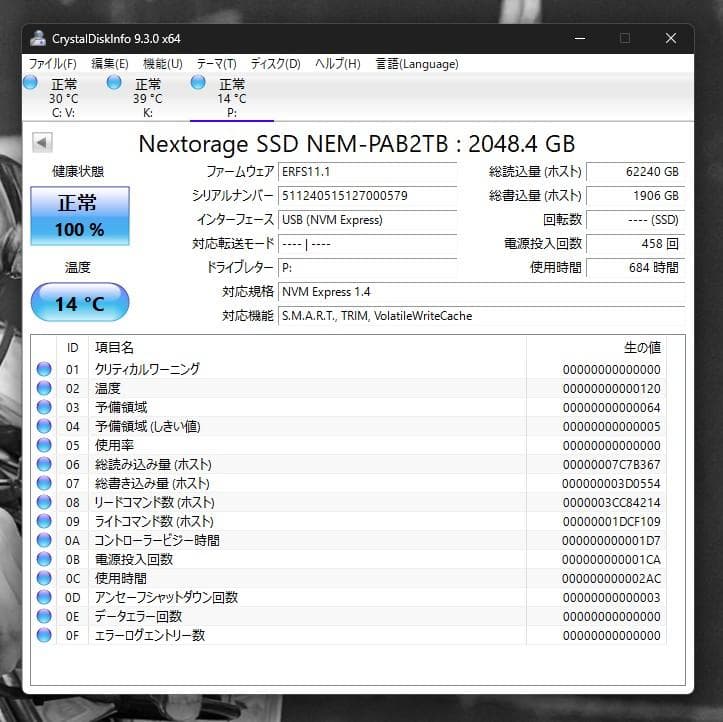
Task: Click blue status icon for row 0A
Action: click(44, 540)
